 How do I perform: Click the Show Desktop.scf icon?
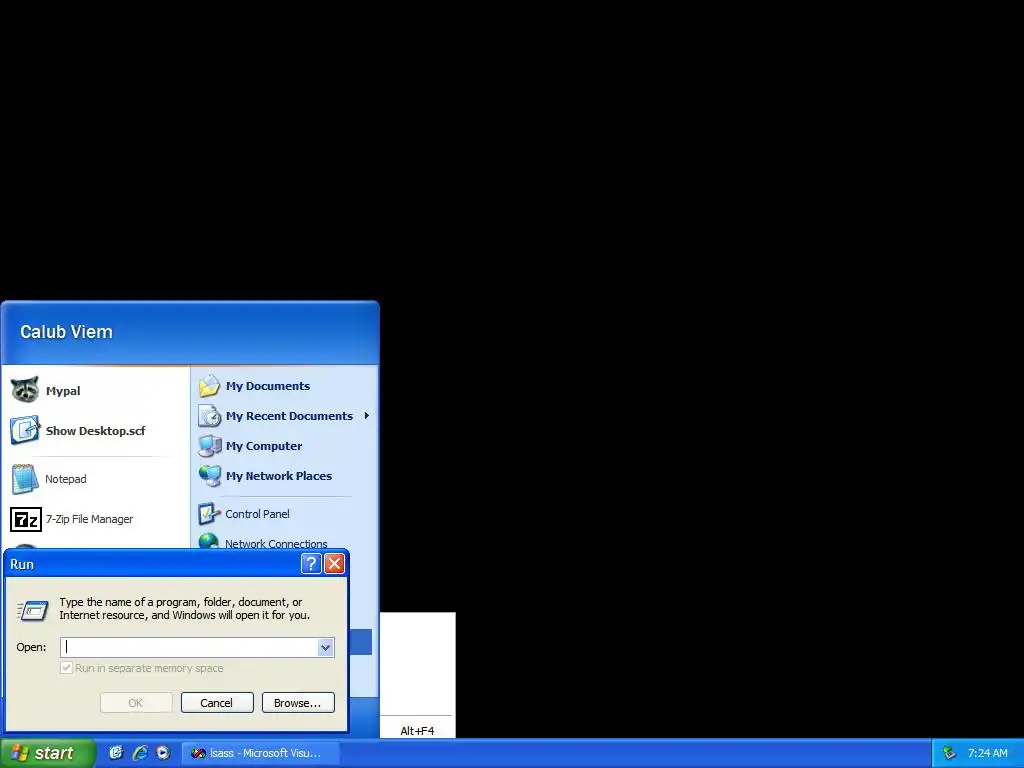25,430
